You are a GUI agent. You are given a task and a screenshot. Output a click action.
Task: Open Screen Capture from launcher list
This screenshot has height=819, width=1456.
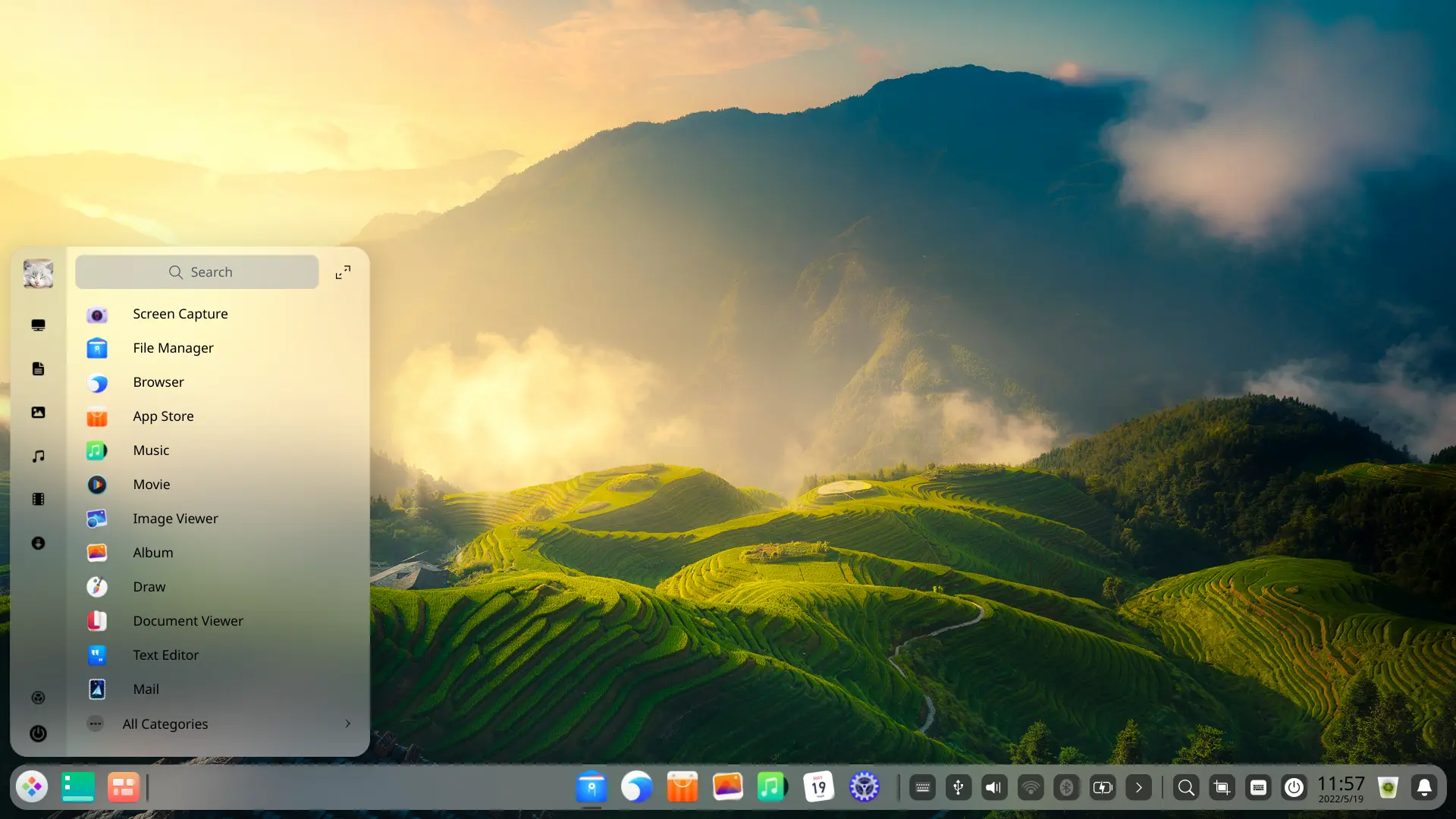(x=180, y=314)
